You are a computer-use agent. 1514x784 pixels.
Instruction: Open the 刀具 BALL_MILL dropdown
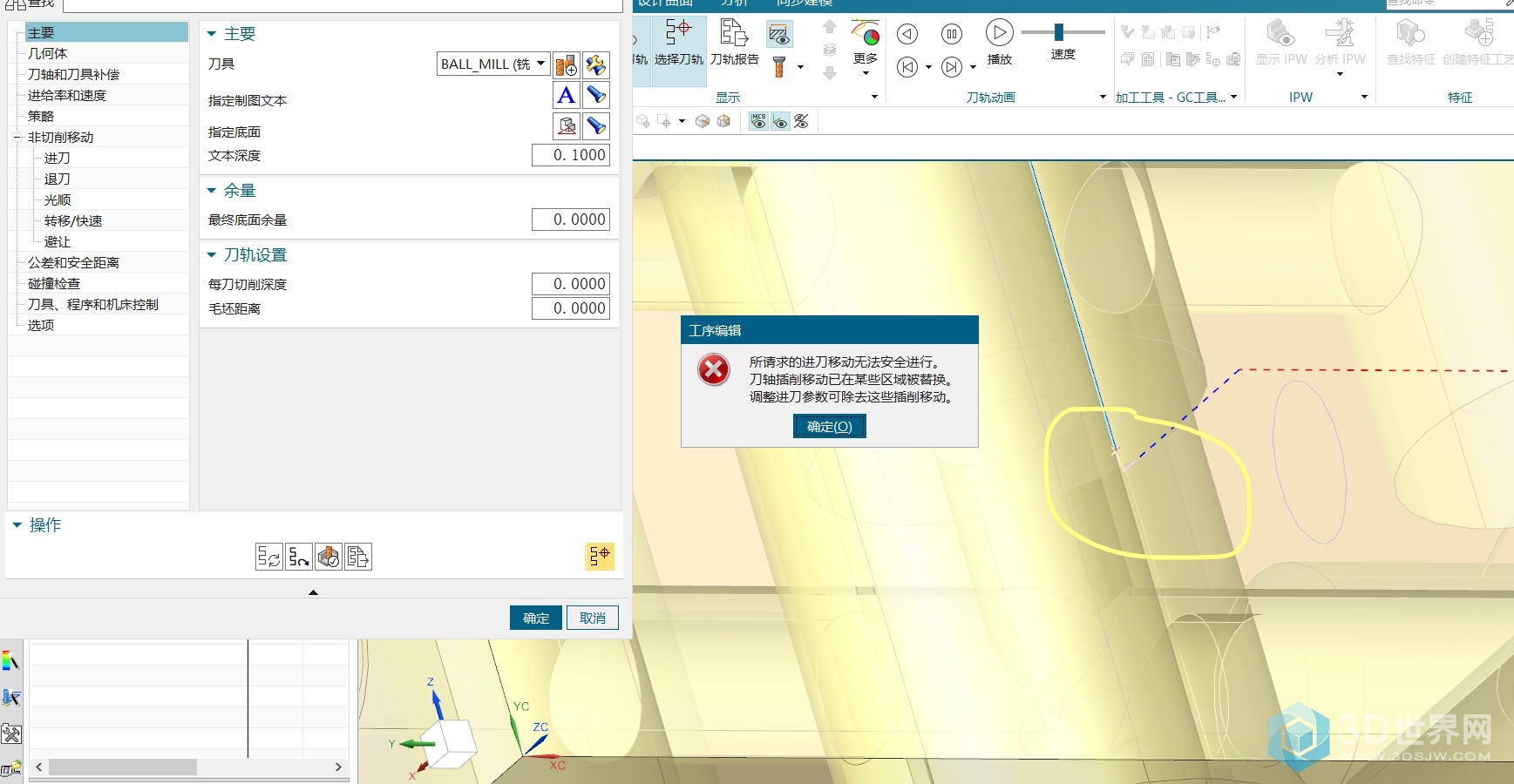coord(493,64)
